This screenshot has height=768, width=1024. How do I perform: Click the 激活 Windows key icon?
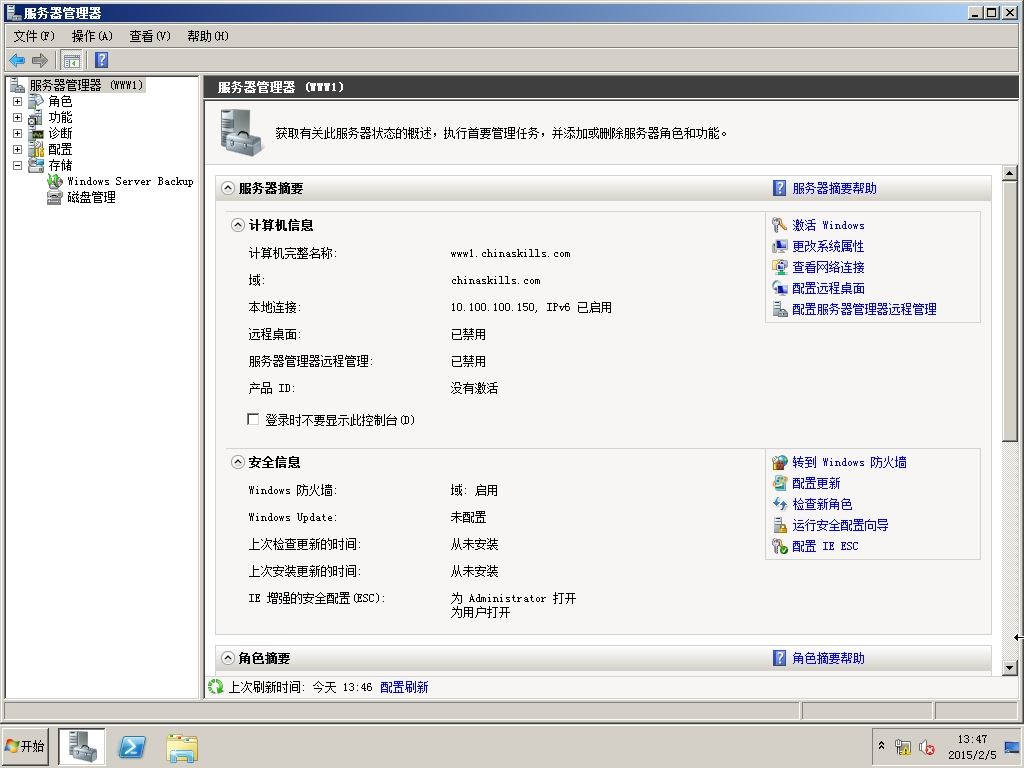point(779,225)
